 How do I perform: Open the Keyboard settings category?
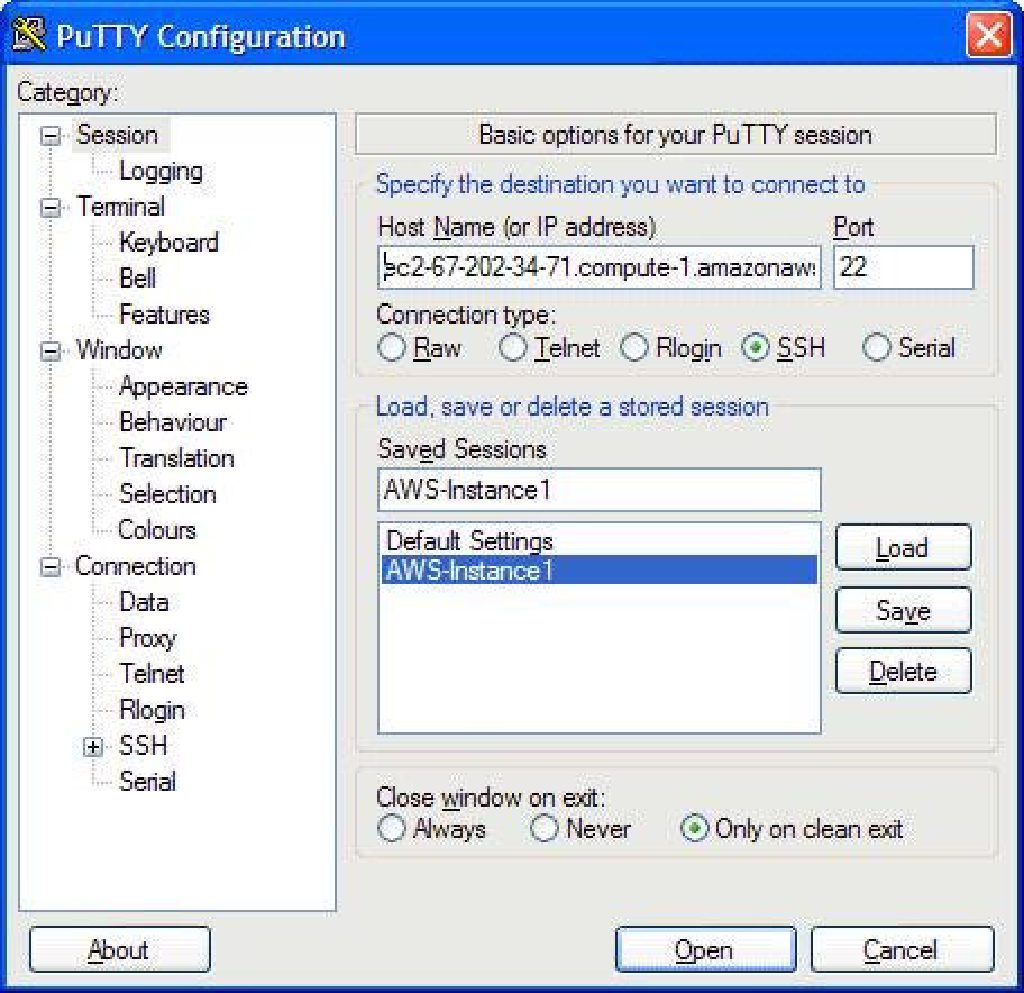(169, 243)
